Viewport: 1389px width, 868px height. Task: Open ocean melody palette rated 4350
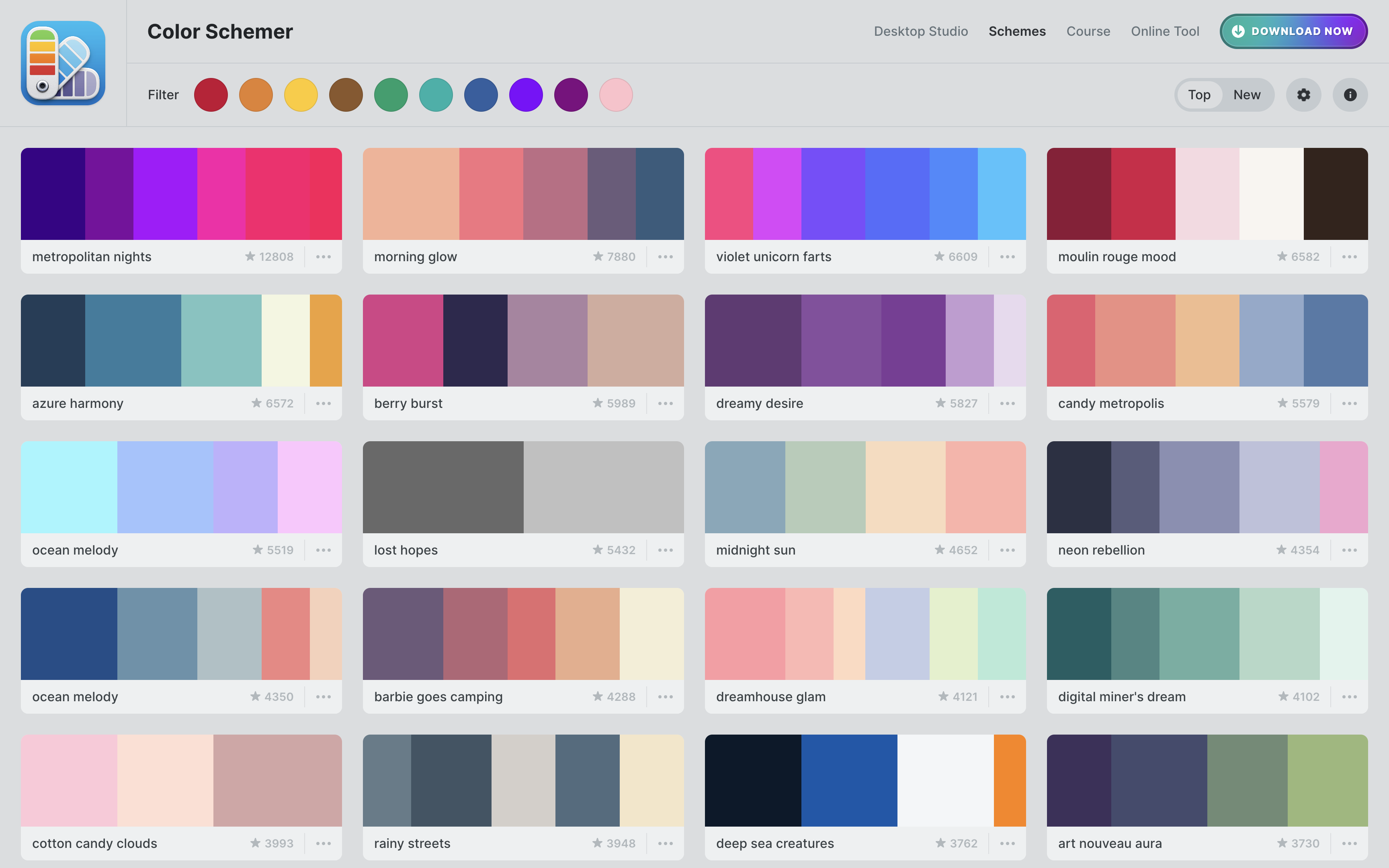tap(181, 634)
